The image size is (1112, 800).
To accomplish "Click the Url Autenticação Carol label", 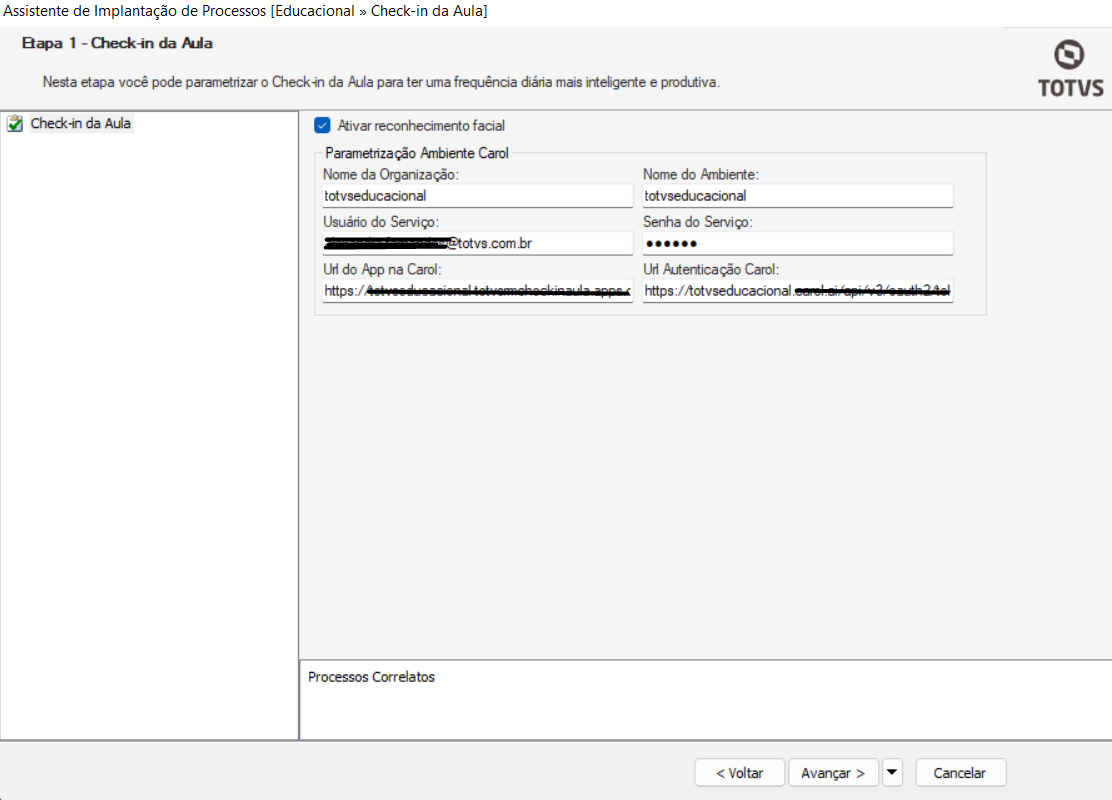I will point(711,270).
